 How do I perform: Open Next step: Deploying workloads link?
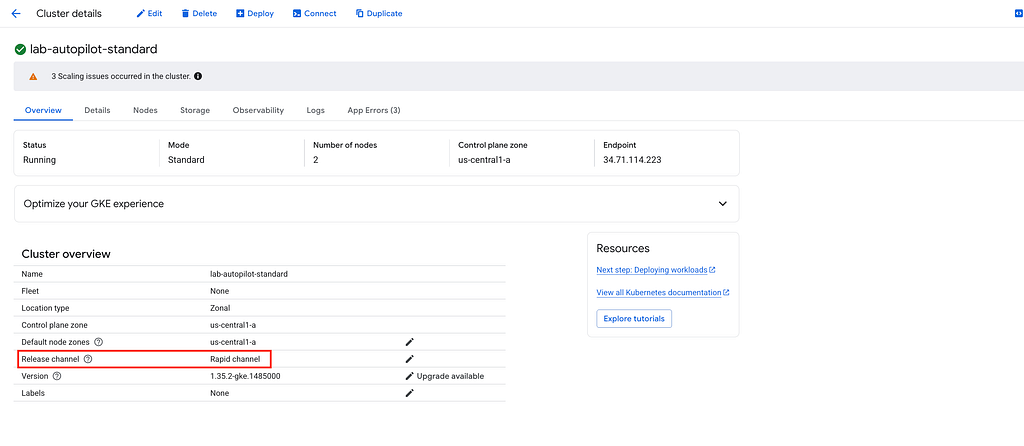656,270
